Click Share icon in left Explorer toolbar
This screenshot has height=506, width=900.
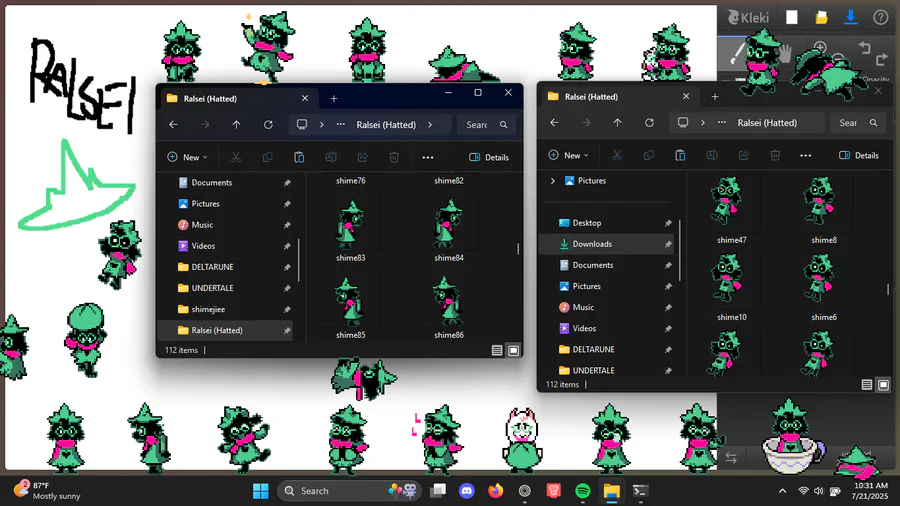tap(362, 157)
